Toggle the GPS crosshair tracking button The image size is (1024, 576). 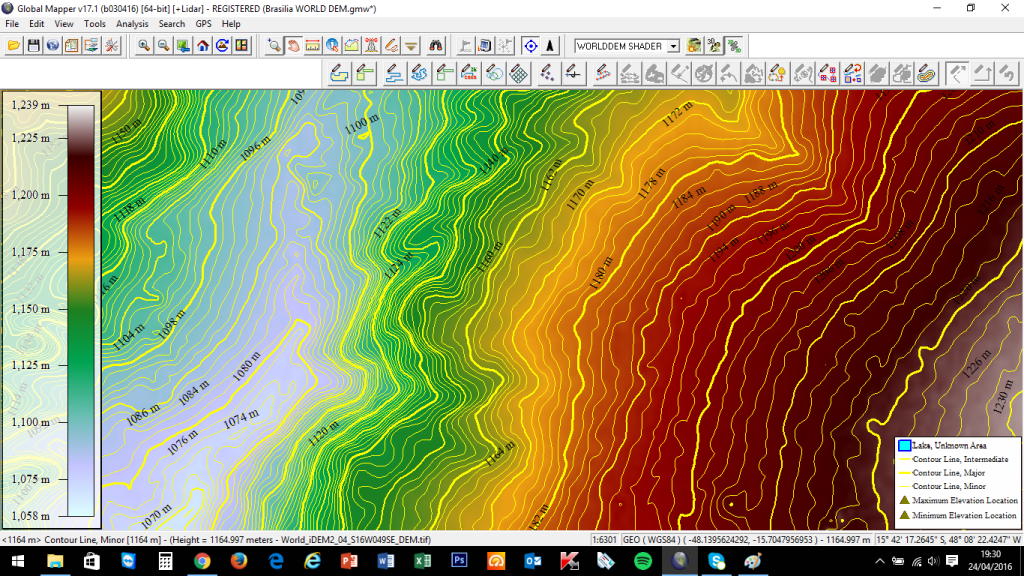[x=530, y=46]
